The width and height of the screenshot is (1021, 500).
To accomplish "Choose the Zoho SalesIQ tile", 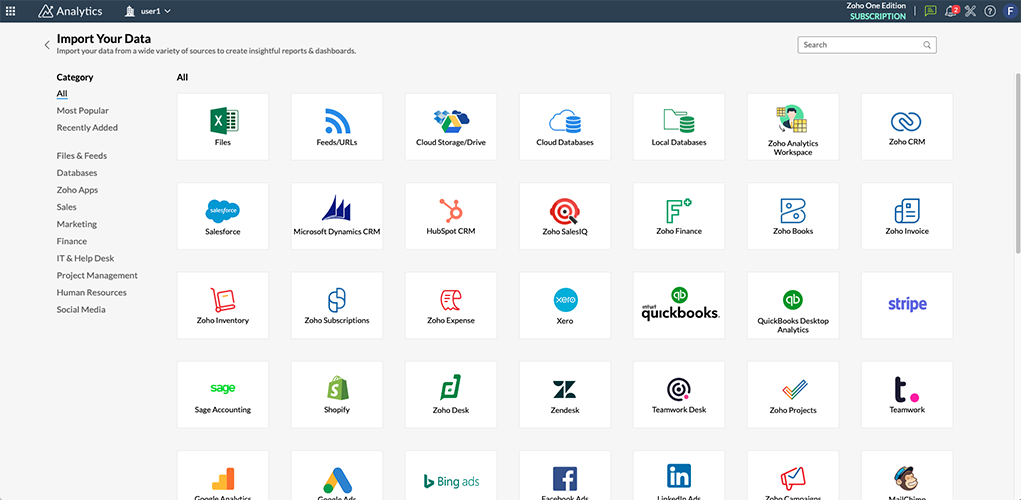I will pyautogui.click(x=565, y=216).
